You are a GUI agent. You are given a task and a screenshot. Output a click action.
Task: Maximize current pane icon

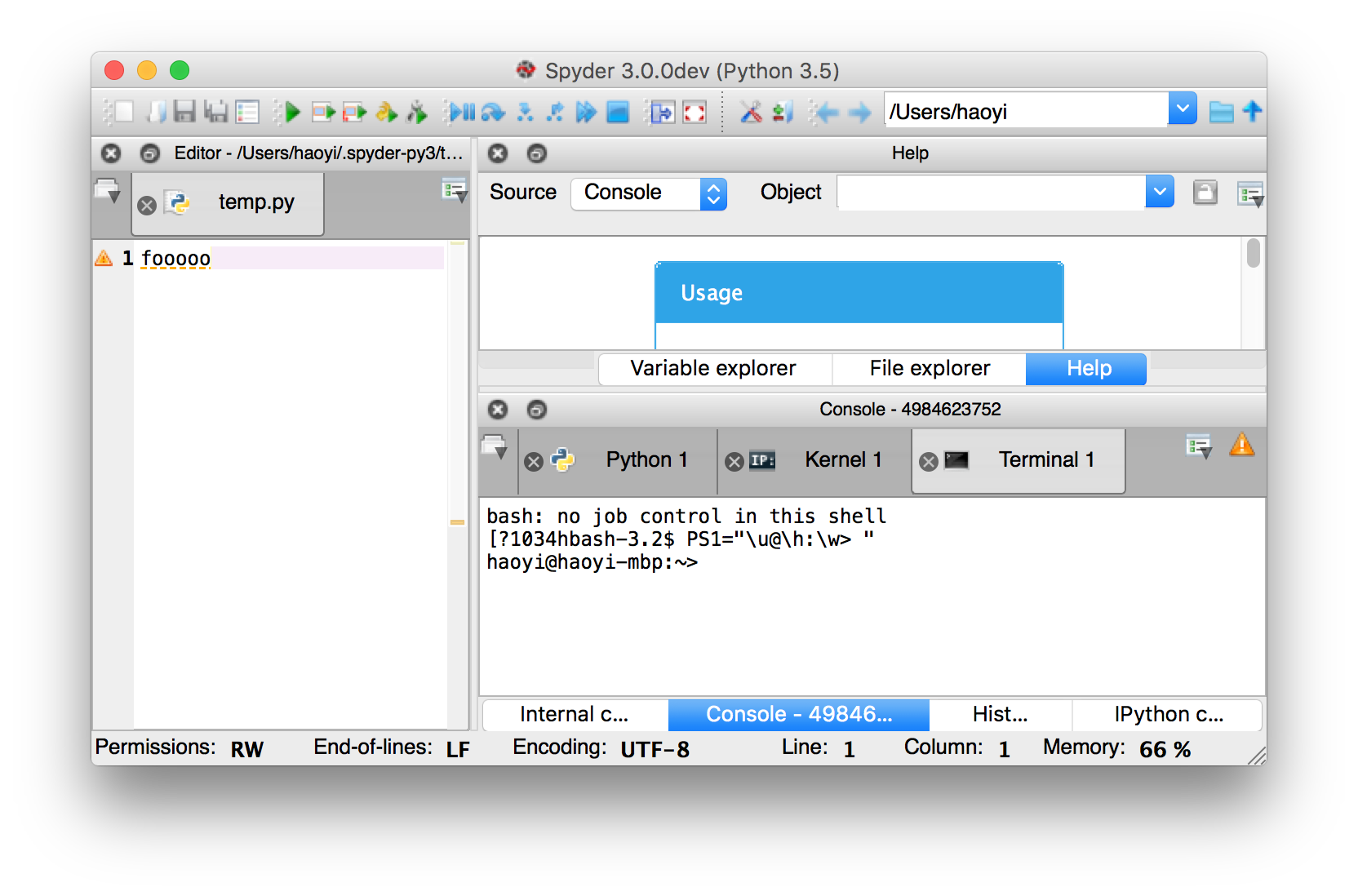(x=663, y=112)
